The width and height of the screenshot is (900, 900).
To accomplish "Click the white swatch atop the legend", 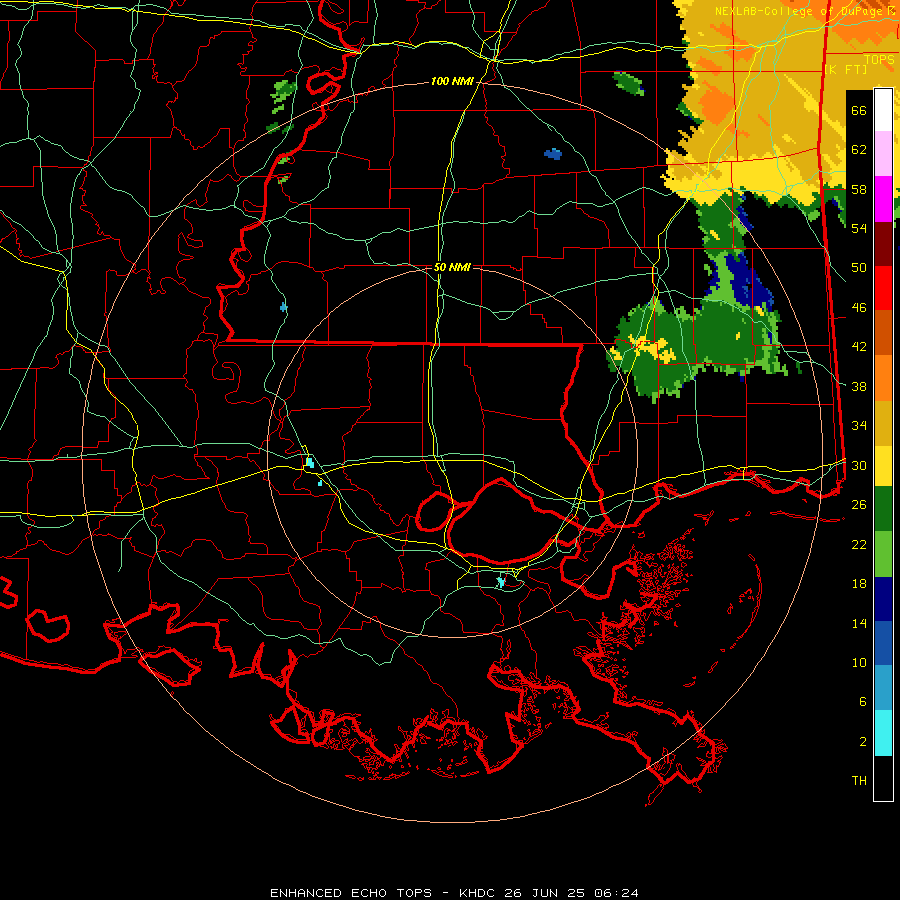I will point(883,110).
